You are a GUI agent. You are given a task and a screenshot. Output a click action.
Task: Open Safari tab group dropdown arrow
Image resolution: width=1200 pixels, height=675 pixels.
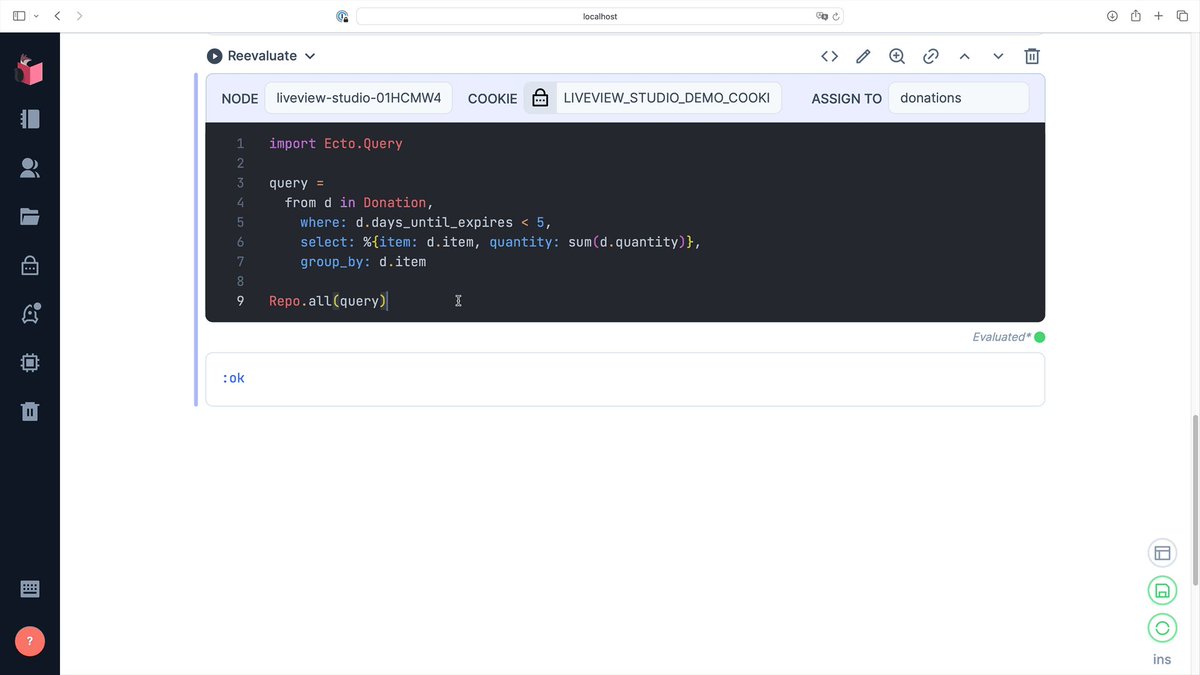point(36,16)
